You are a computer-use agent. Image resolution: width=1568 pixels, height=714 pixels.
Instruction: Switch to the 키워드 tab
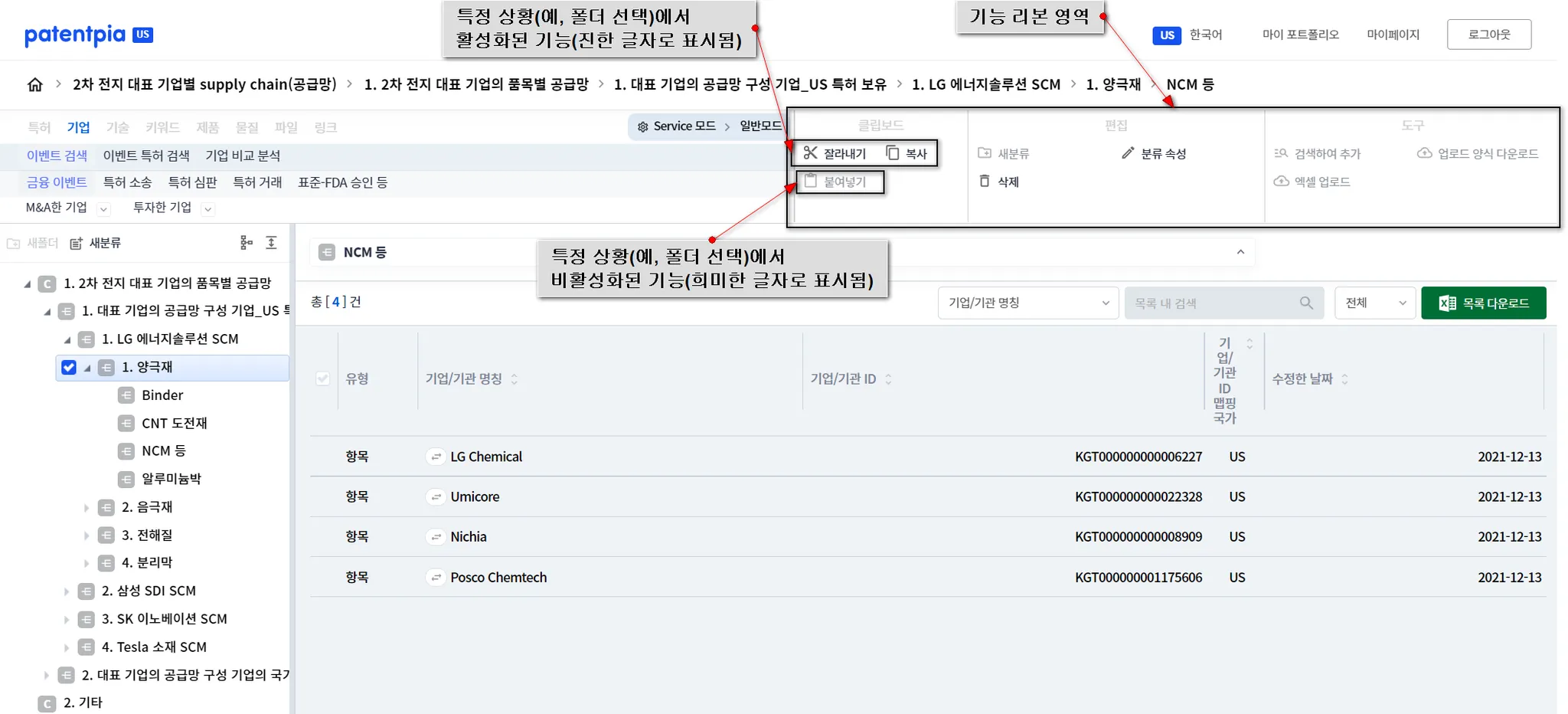(162, 127)
